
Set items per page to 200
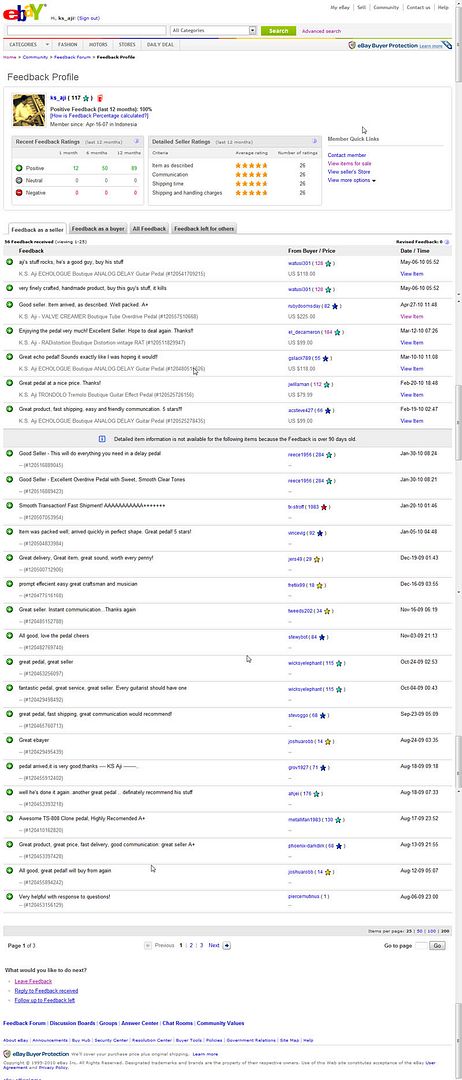click(445, 931)
